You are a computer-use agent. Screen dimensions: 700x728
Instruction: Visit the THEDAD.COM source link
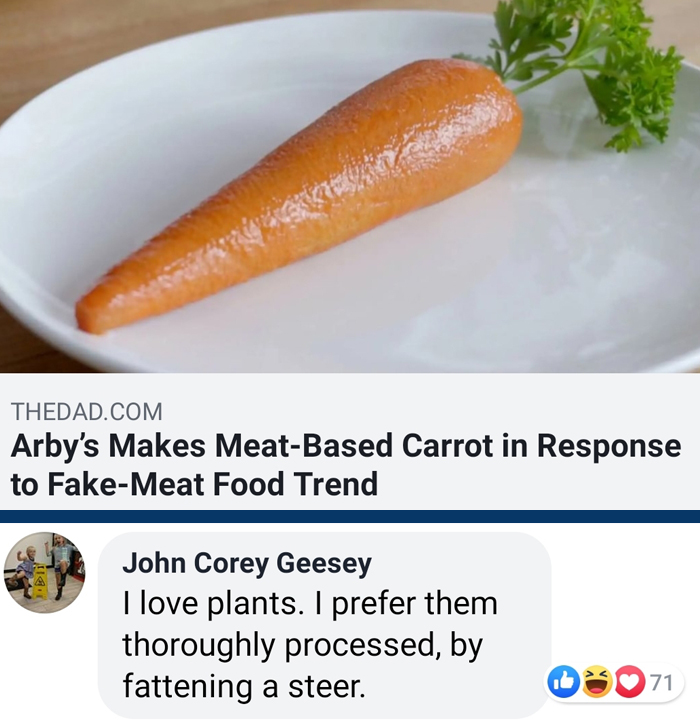click(x=87, y=412)
